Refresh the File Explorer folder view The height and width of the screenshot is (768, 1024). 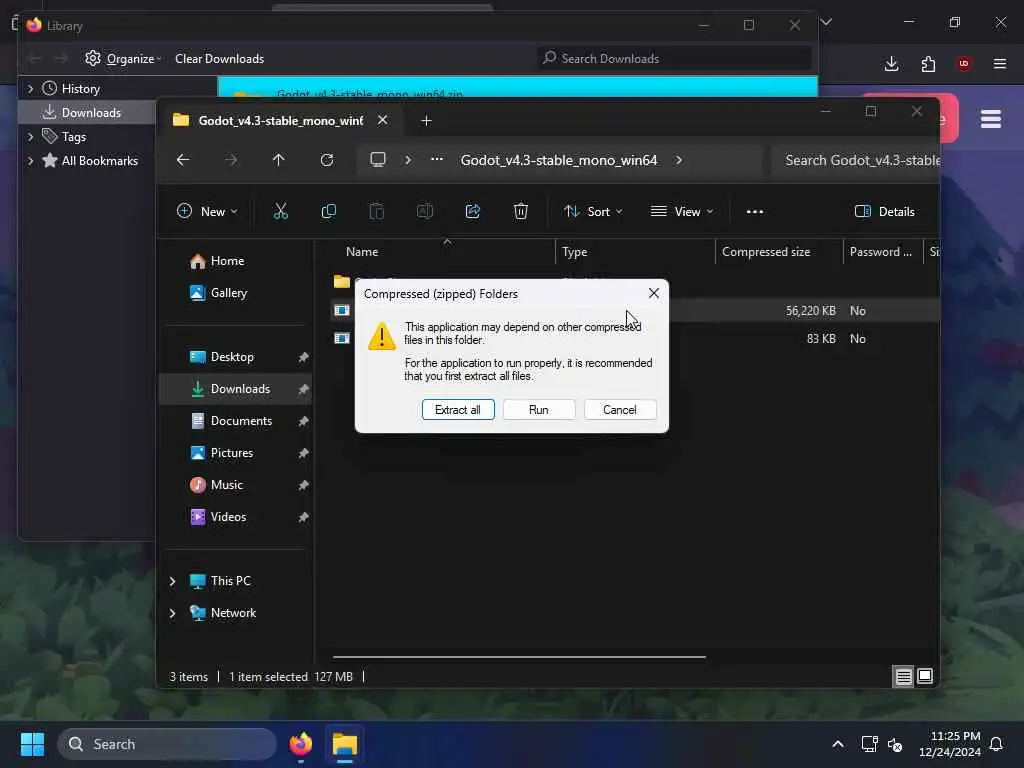pyautogui.click(x=327, y=160)
